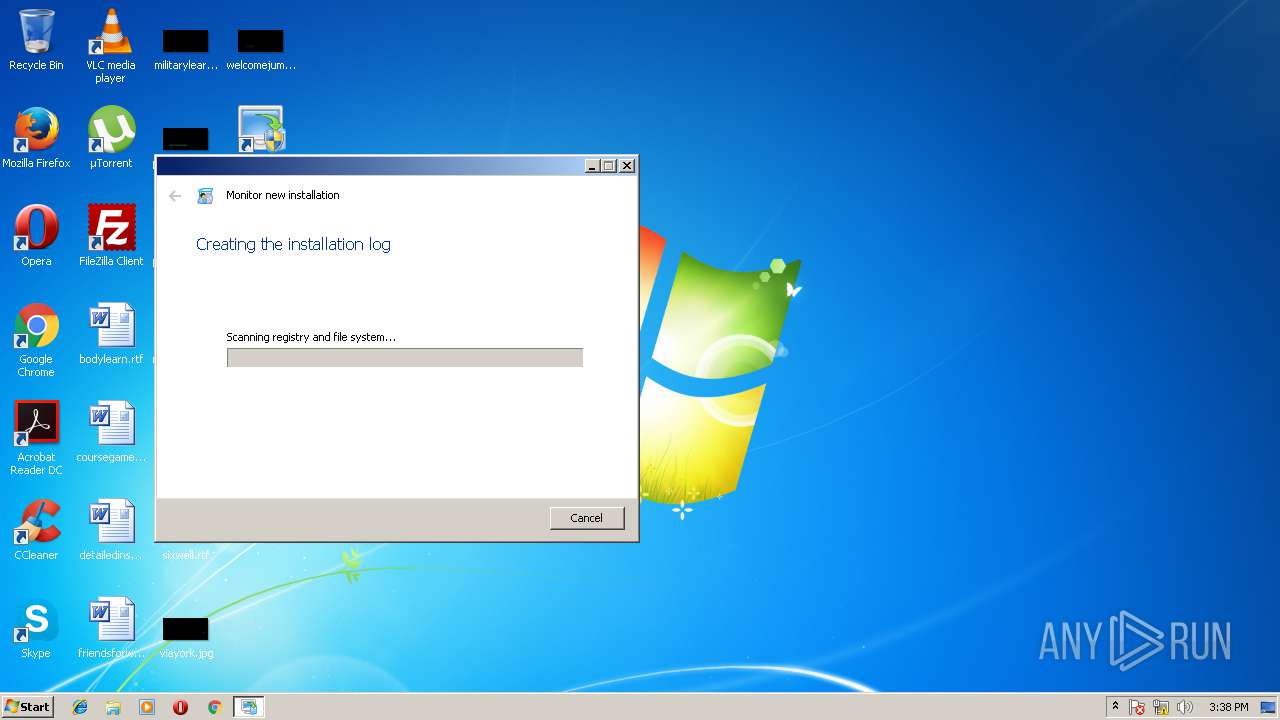Select the sixwell.rtf label
Screen dimensions: 1280x720
[186, 555]
